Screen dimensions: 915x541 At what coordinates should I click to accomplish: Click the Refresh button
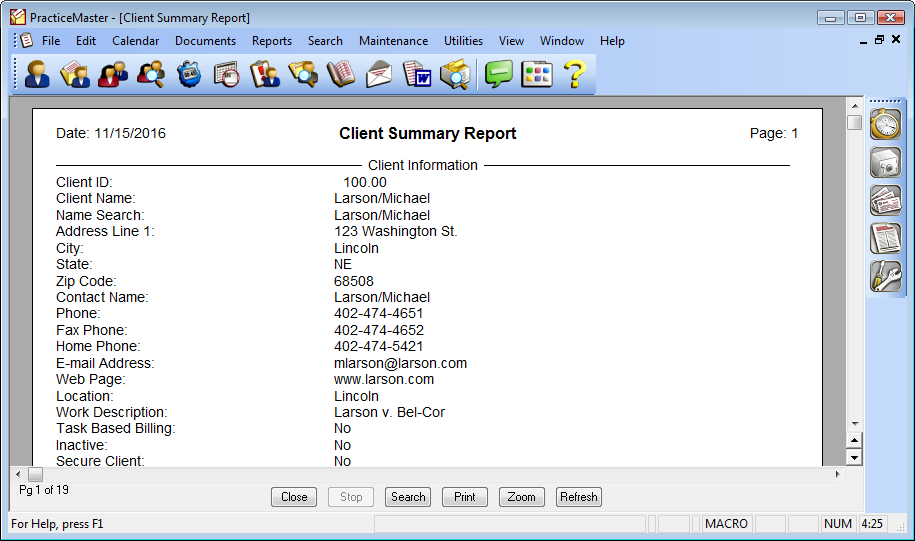578,497
